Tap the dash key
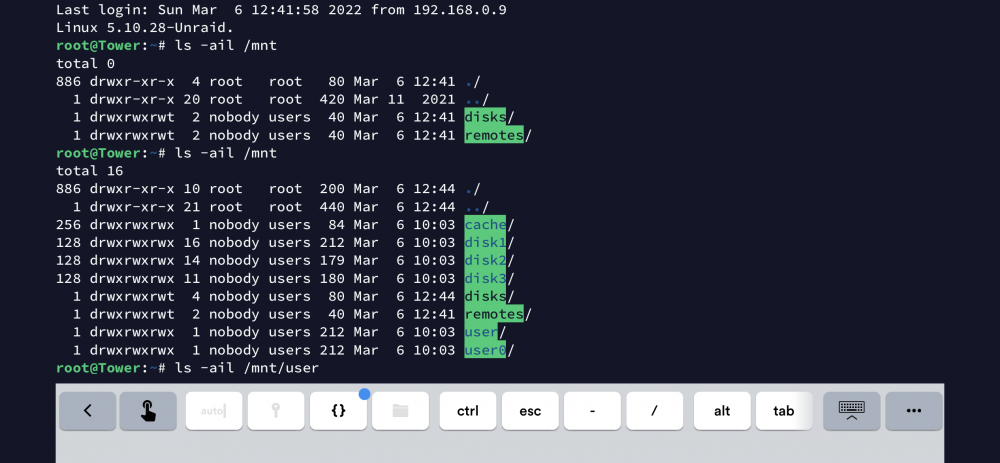The width and height of the screenshot is (1000, 463). [x=592, y=411]
